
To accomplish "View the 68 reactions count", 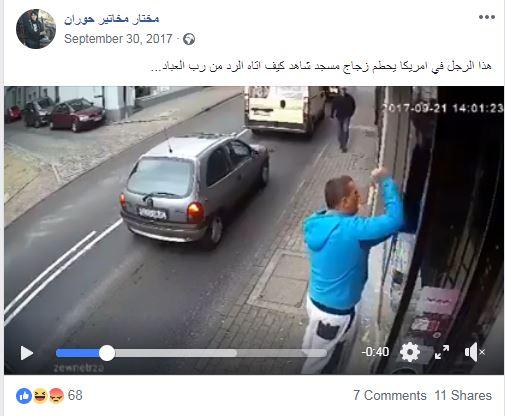I will point(75,395).
